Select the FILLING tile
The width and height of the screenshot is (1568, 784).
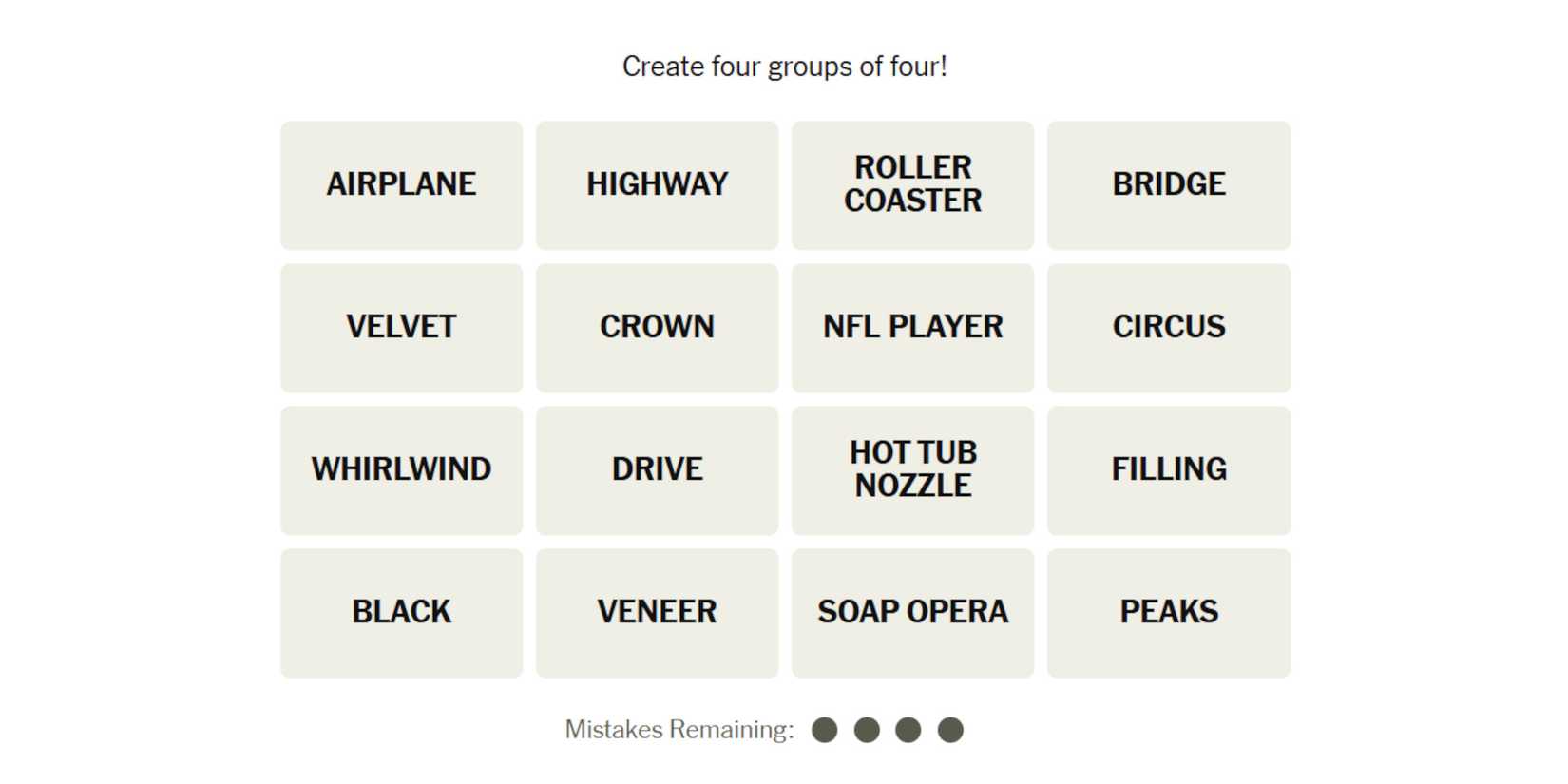[x=1168, y=469]
